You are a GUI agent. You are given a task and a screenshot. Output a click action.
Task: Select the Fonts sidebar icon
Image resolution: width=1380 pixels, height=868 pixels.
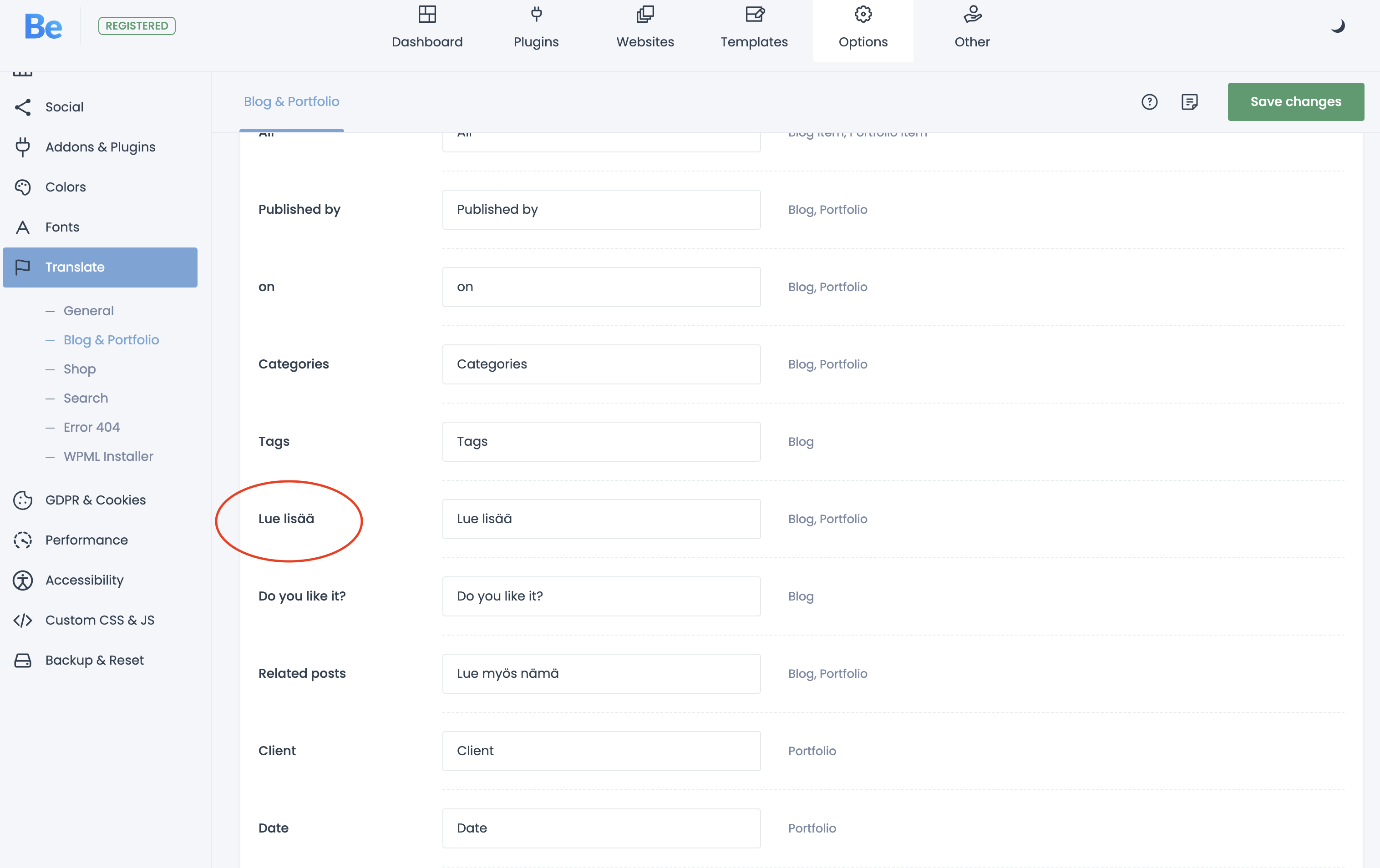click(23, 227)
